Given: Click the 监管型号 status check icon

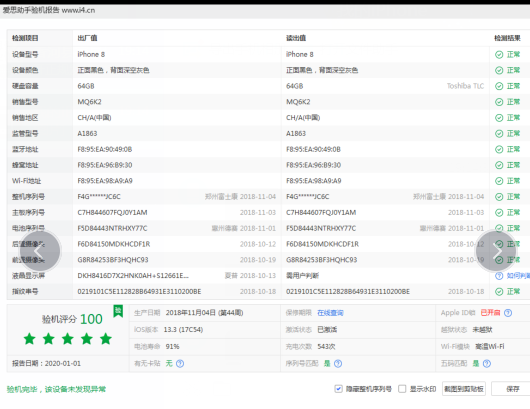Looking at the screenshot, I should [x=499, y=134].
